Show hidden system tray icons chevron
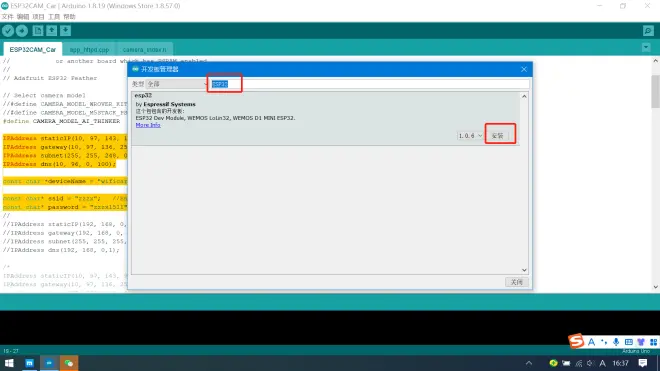 (529, 363)
